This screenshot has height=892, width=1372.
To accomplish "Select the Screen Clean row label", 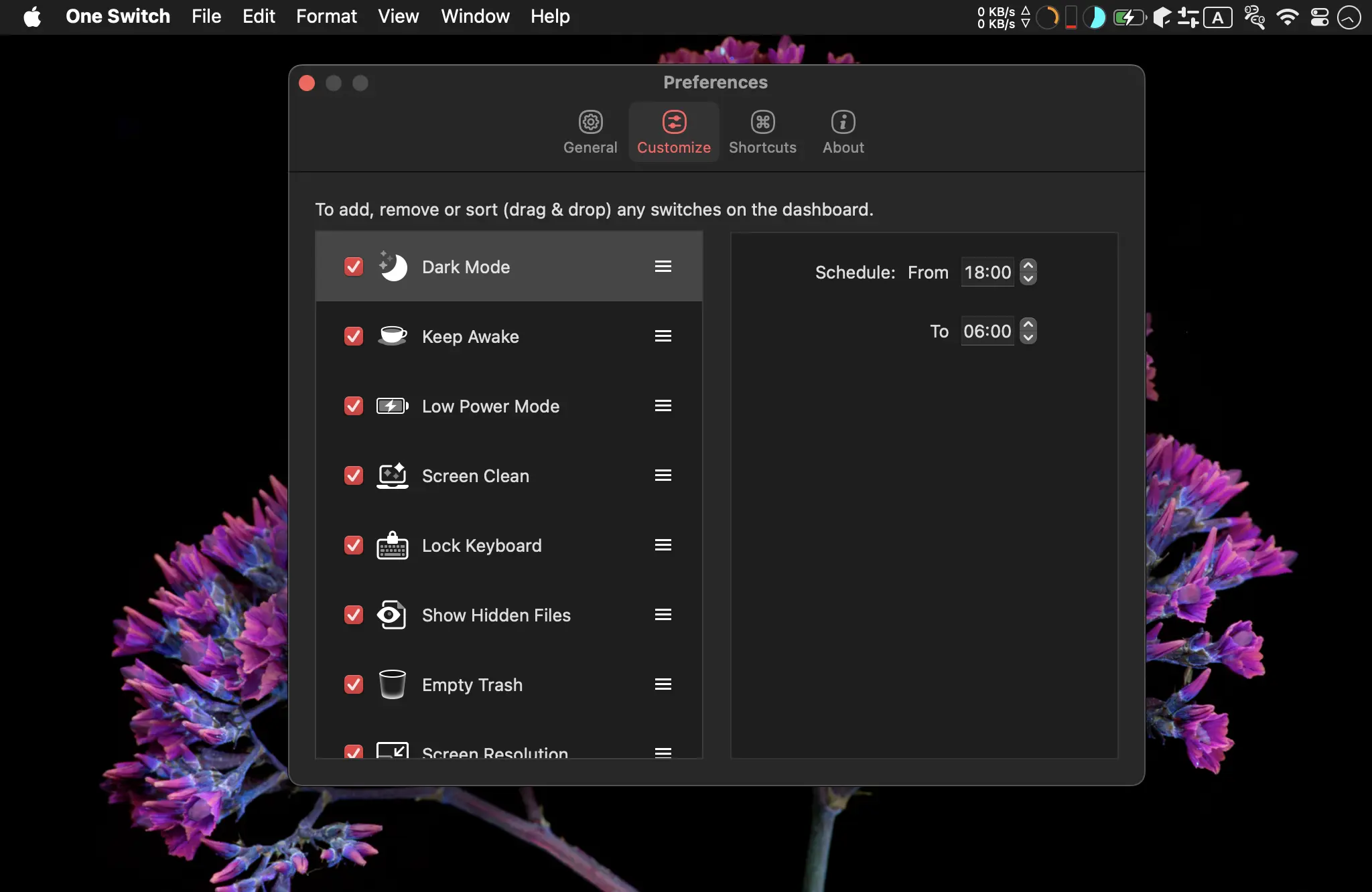I will coord(476,475).
